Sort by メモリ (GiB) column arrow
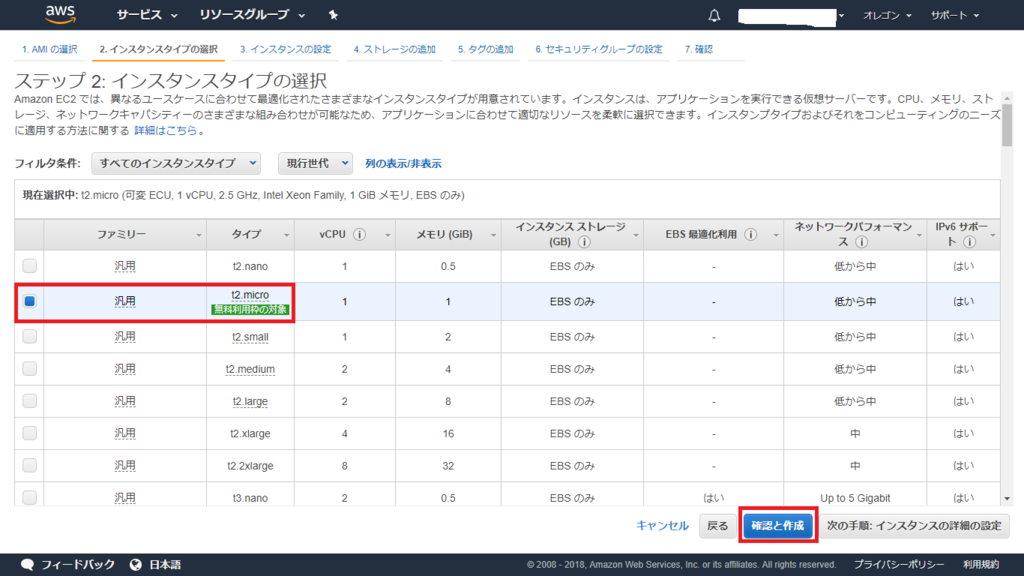The image size is (1024, 576). coord(493,235)
